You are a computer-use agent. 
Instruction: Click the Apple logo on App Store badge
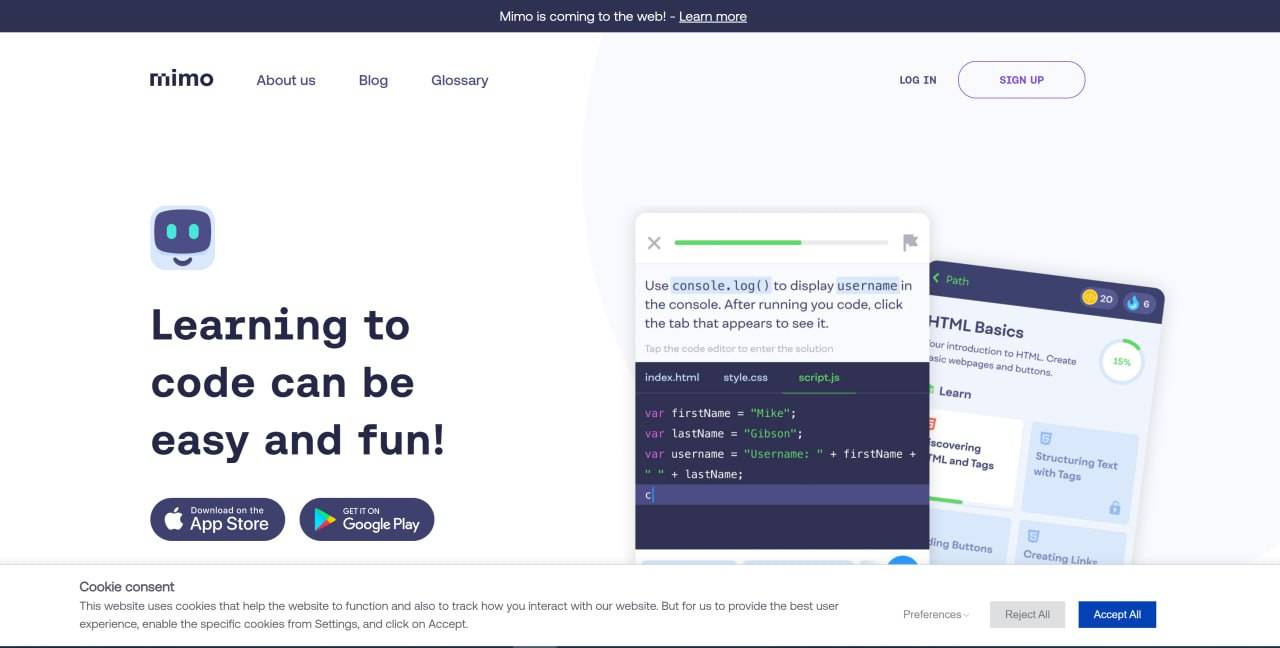[x=174, y=519]
